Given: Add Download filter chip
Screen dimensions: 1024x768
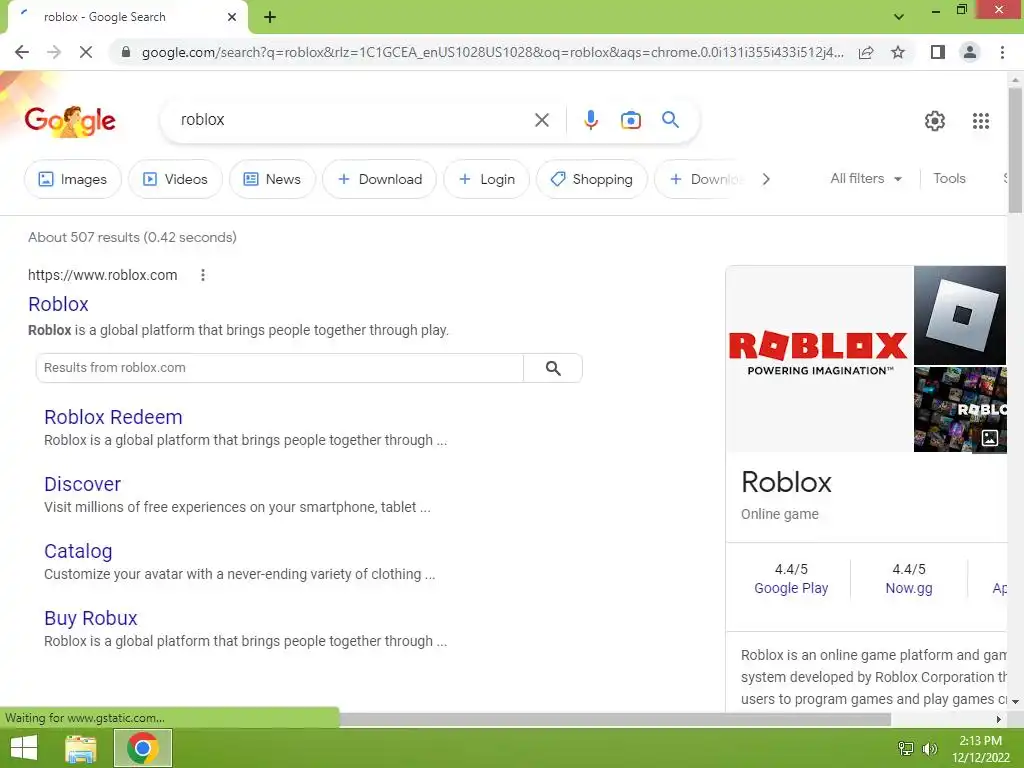Looking at the screenshot, I should click(379, 179).
